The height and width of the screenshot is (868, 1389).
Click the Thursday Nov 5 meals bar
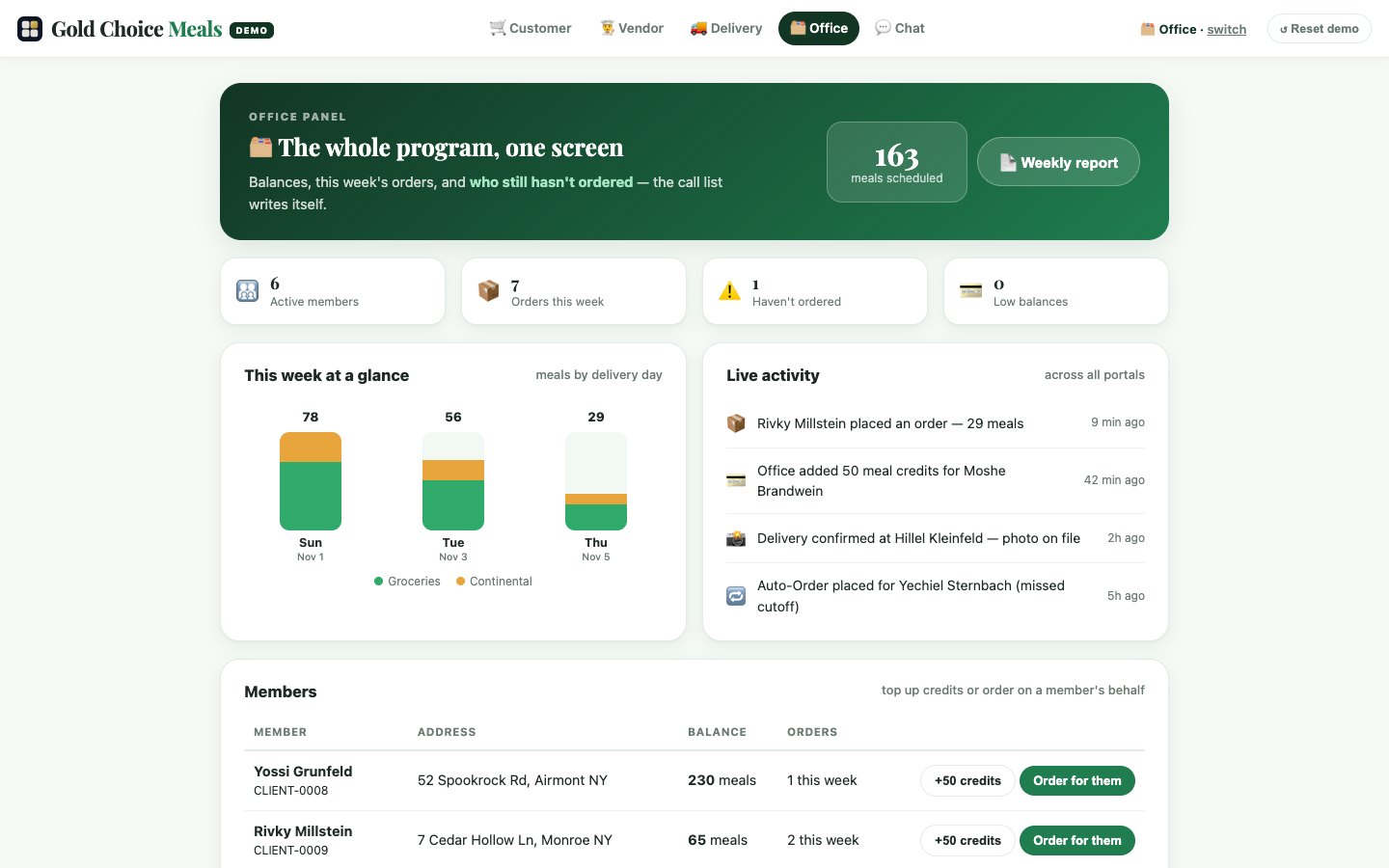point(596,481)
